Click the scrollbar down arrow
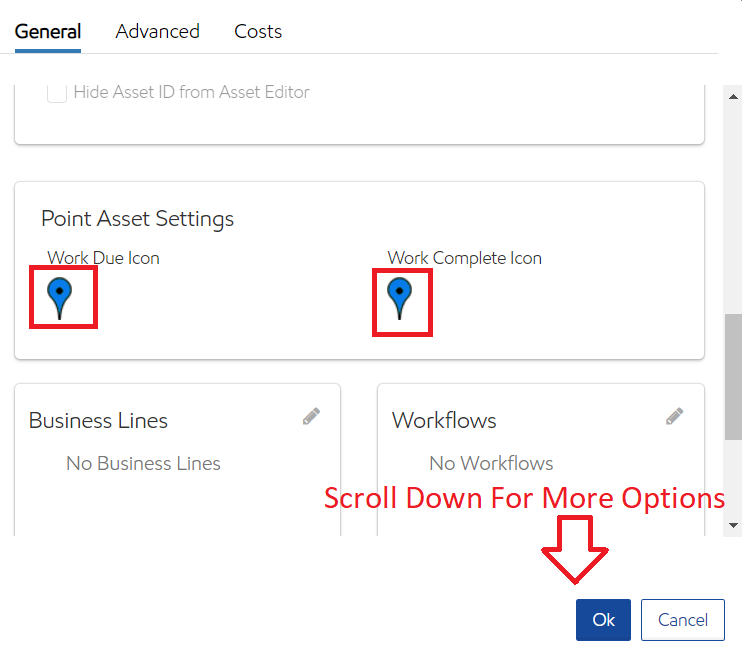The height and width of the screenshot is (656, 742). pyautogui.click(x=734, y=525)
